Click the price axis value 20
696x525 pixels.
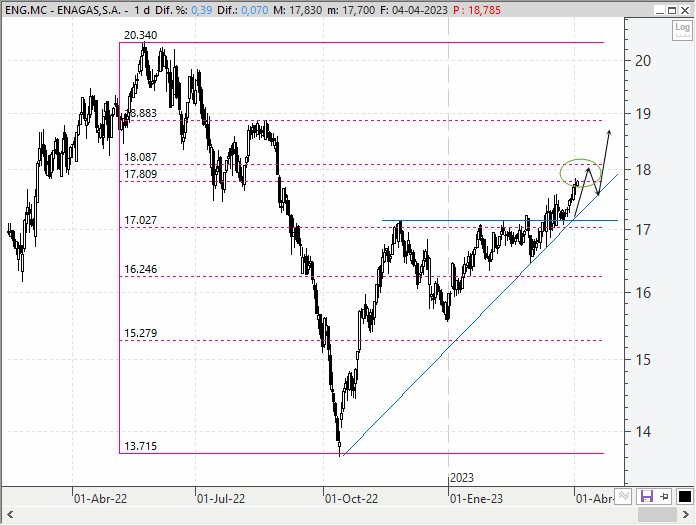(x=643, y=61)
